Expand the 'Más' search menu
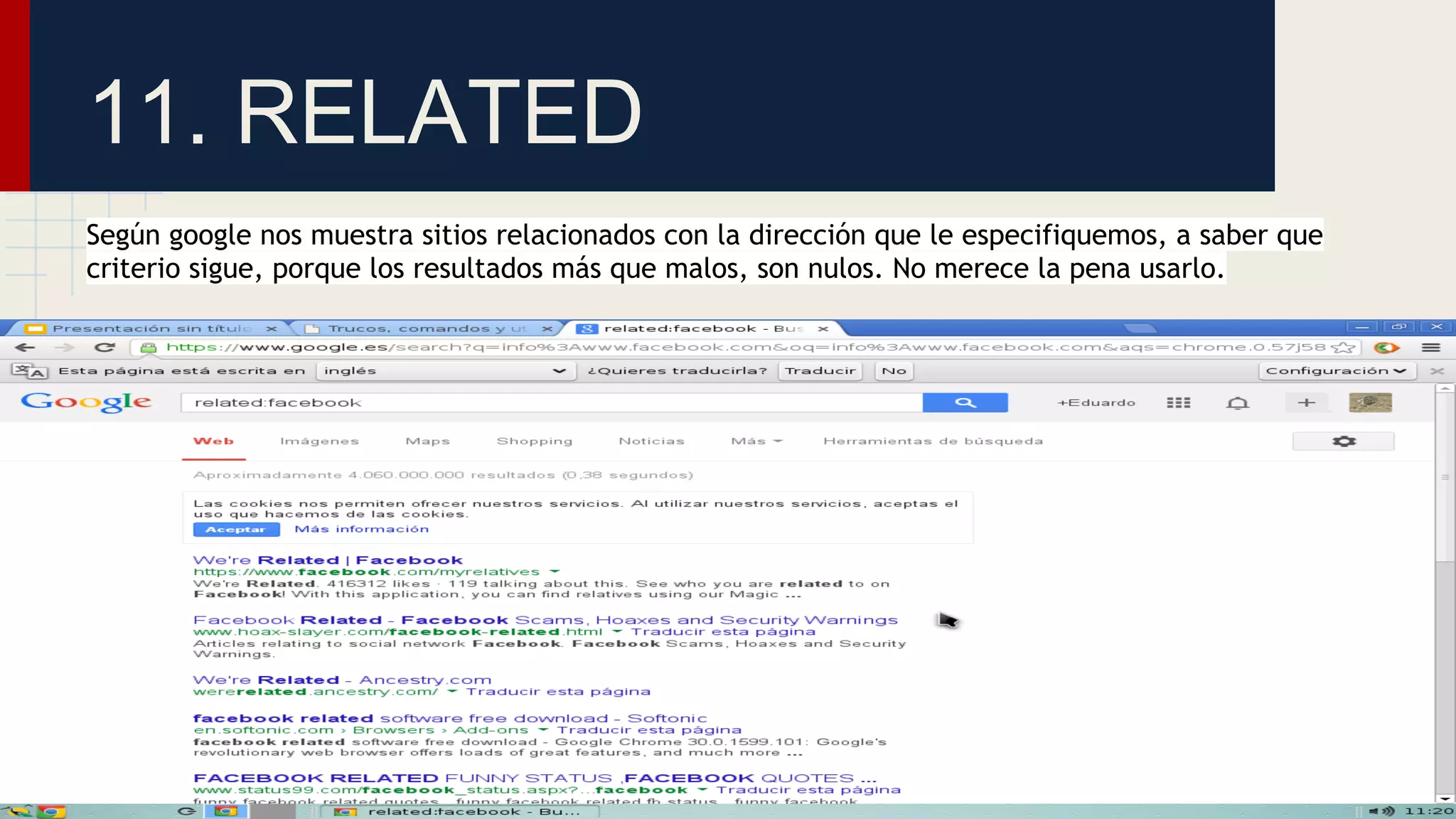The width and height of the screenshot is (1456, 819). (x=756, y=441)
